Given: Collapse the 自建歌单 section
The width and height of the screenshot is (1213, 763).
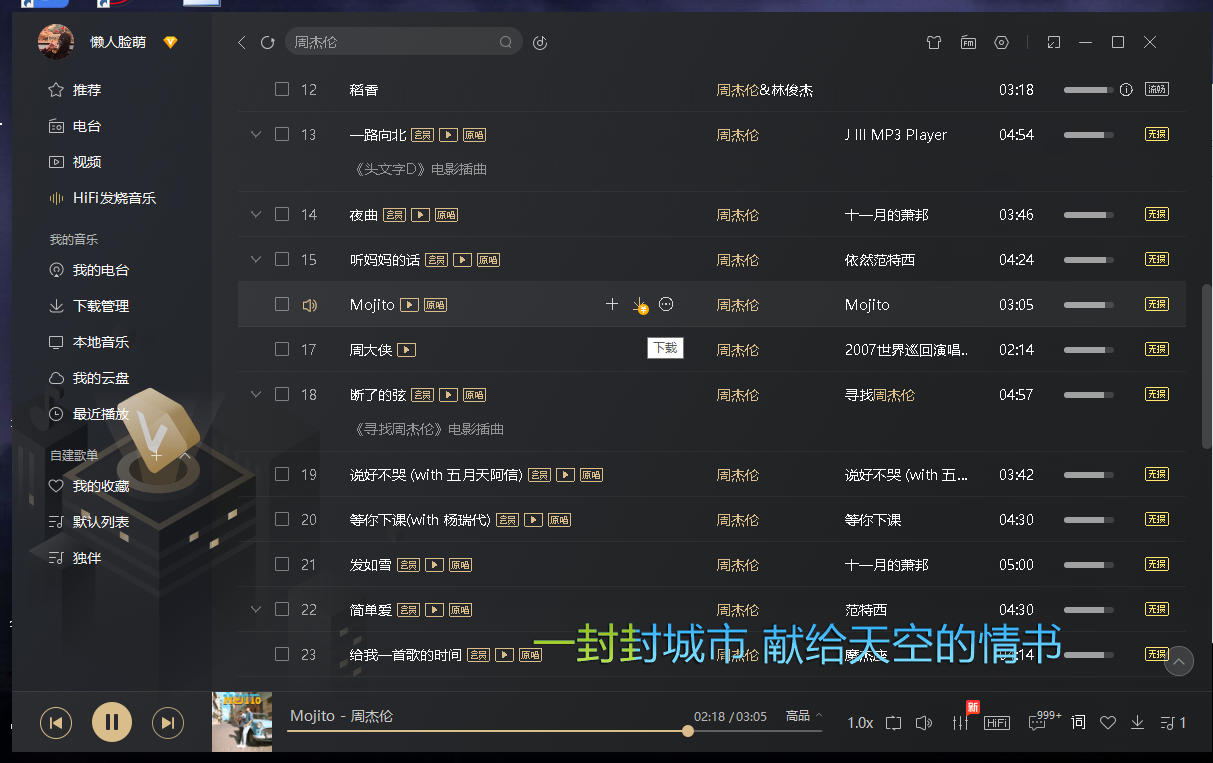Looking at the screenshot, I should [185, 455].
